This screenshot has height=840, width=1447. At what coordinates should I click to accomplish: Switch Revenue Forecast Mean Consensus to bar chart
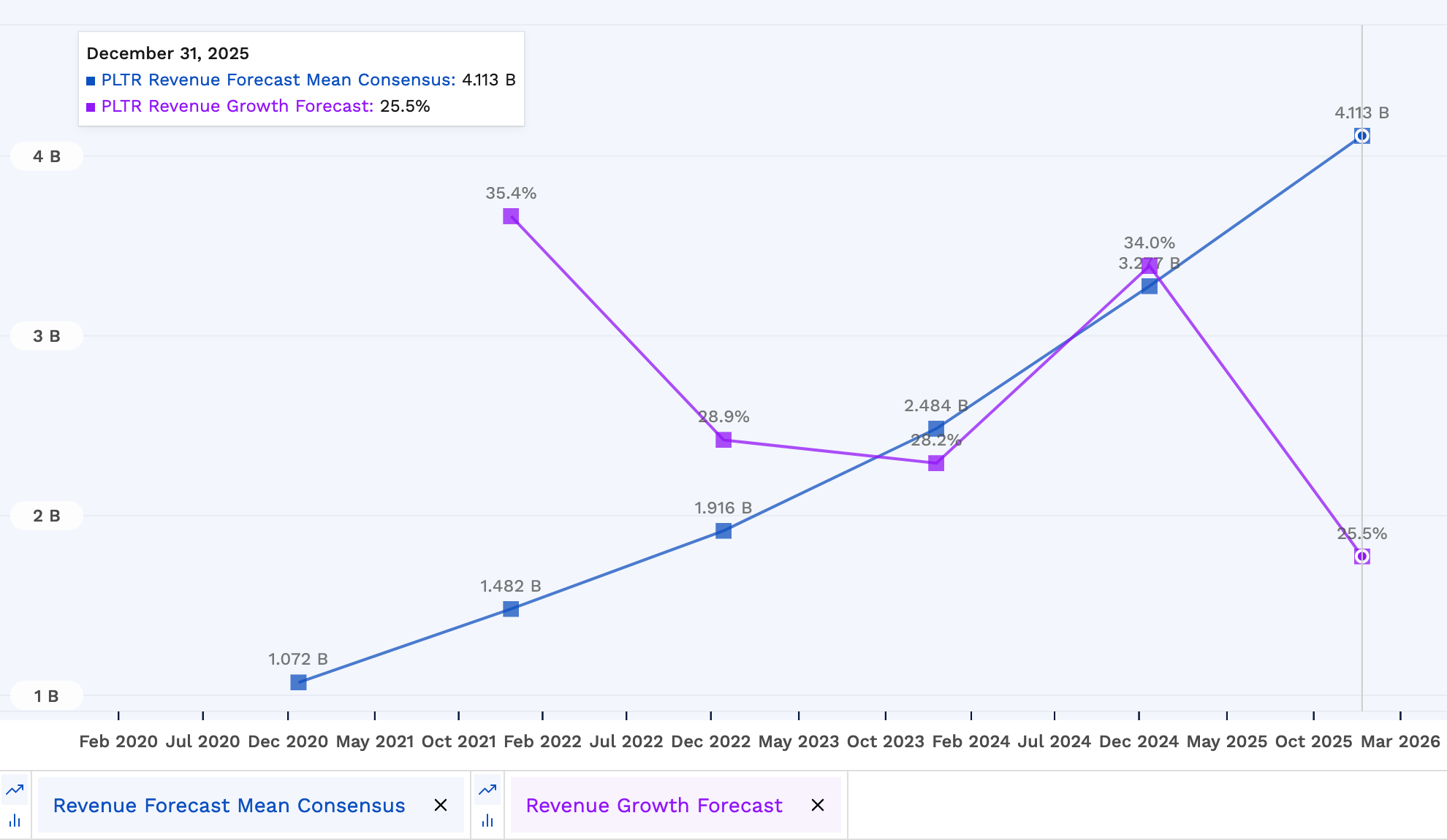pos(15,820)
